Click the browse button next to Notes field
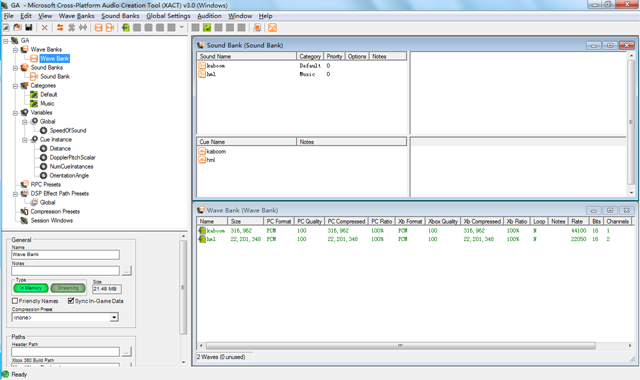The image size is (640, 380). coord(127,271)
